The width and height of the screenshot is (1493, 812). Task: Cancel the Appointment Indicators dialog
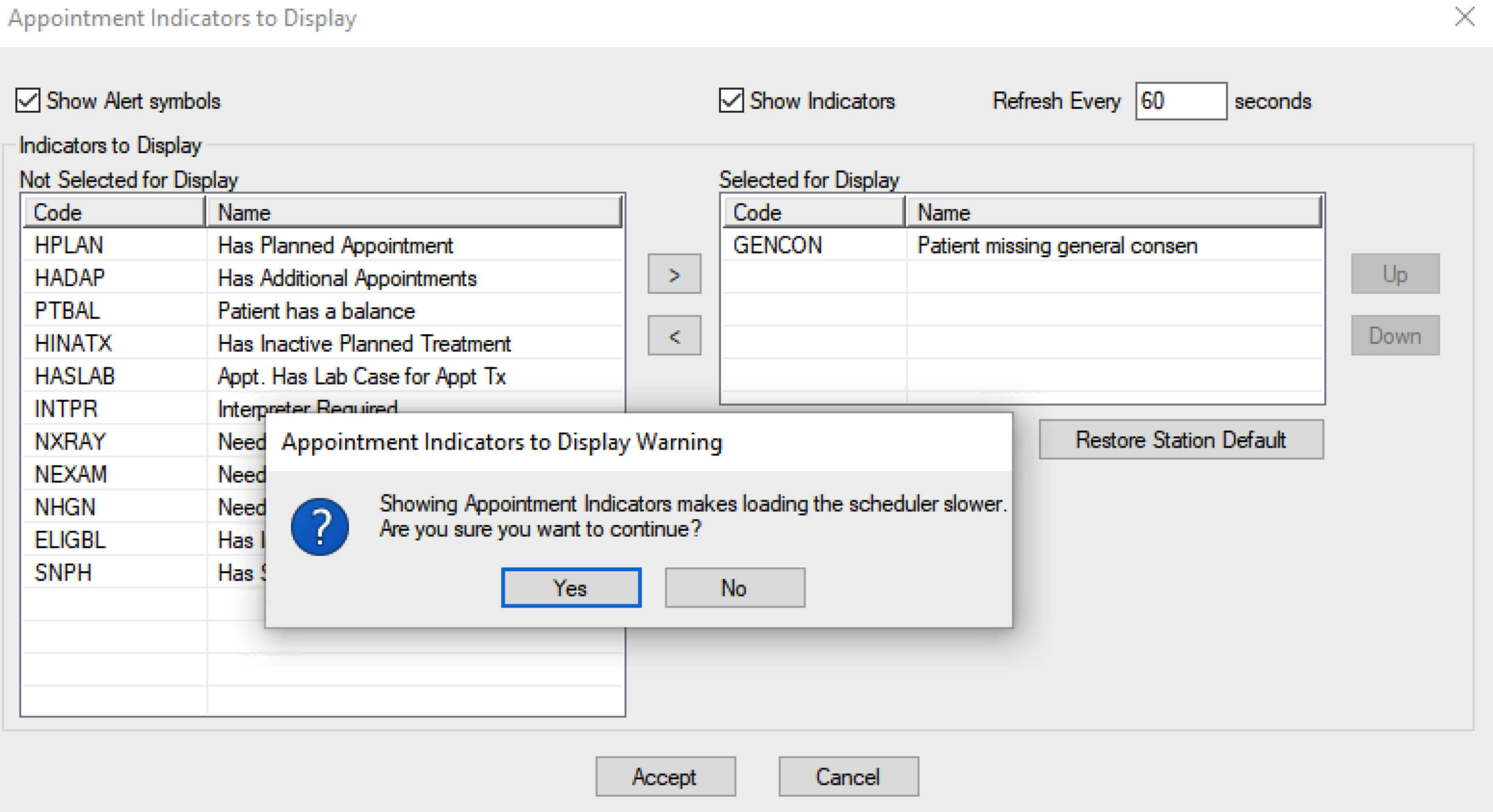point(848,776)
